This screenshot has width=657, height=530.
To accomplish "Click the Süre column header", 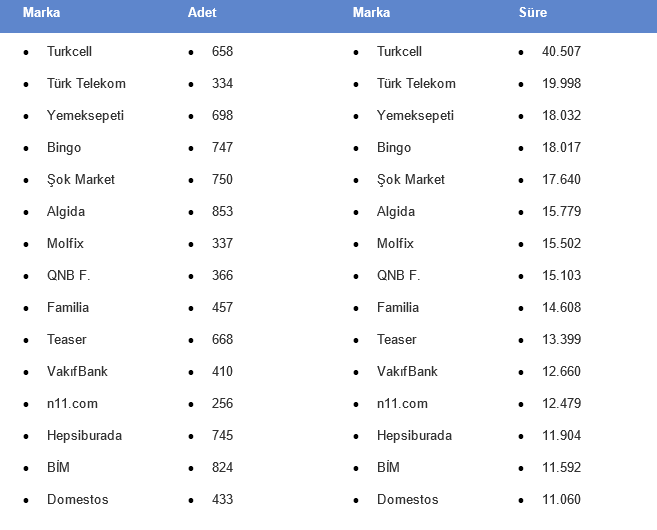I will [x=533, y=13].
